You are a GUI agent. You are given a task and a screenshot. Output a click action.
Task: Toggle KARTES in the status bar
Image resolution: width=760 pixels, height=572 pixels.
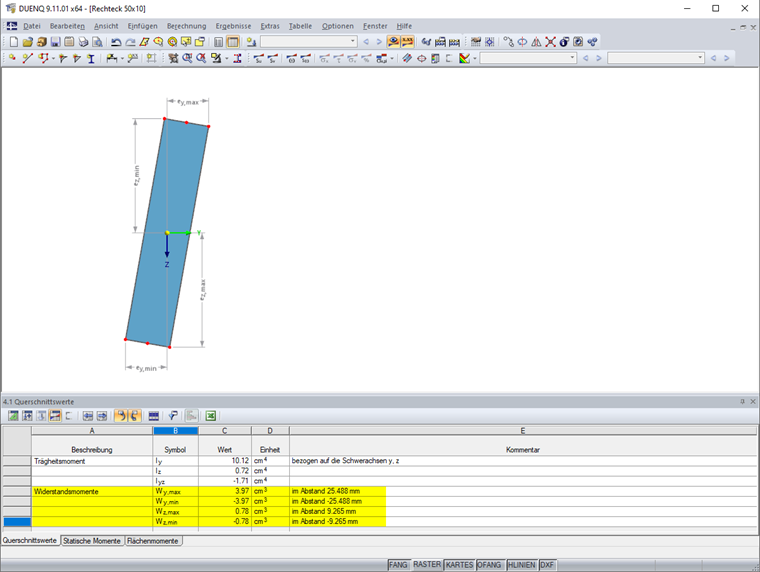(x=459, y=565)
